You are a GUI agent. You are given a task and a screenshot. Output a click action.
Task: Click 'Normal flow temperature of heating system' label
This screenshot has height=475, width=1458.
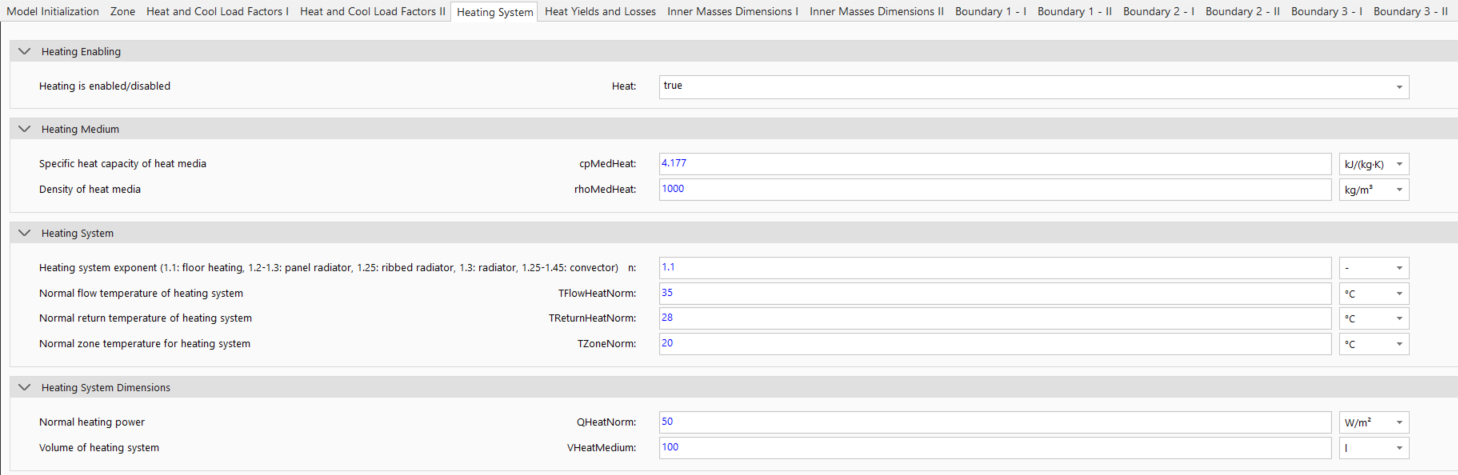(141, 293)
